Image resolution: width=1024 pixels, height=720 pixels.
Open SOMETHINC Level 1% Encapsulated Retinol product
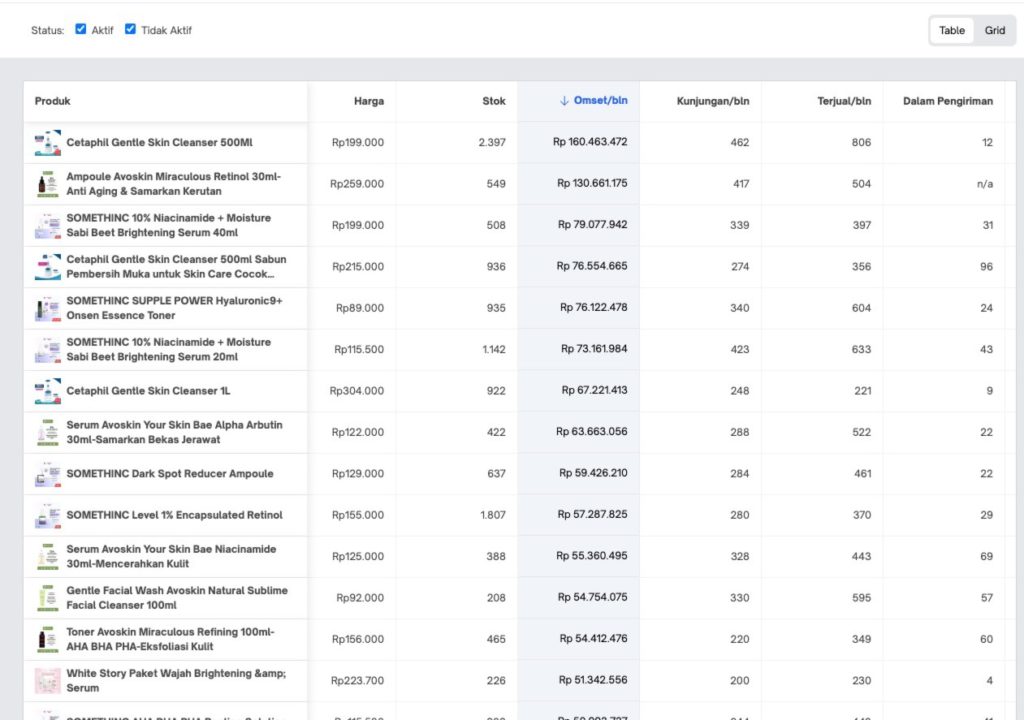coord(174,515)
